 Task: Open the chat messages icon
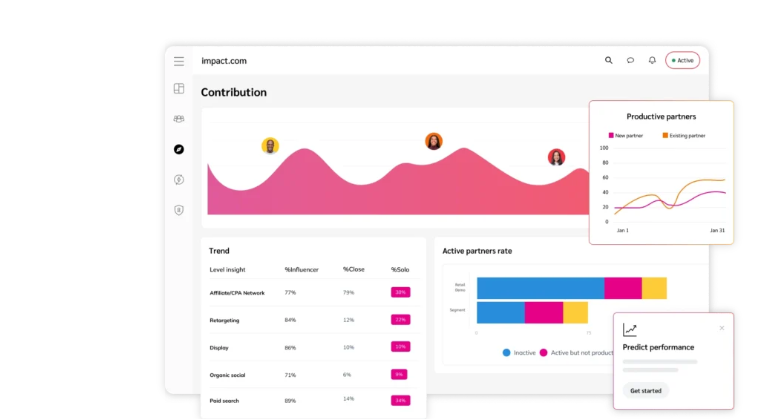(630, 60)
